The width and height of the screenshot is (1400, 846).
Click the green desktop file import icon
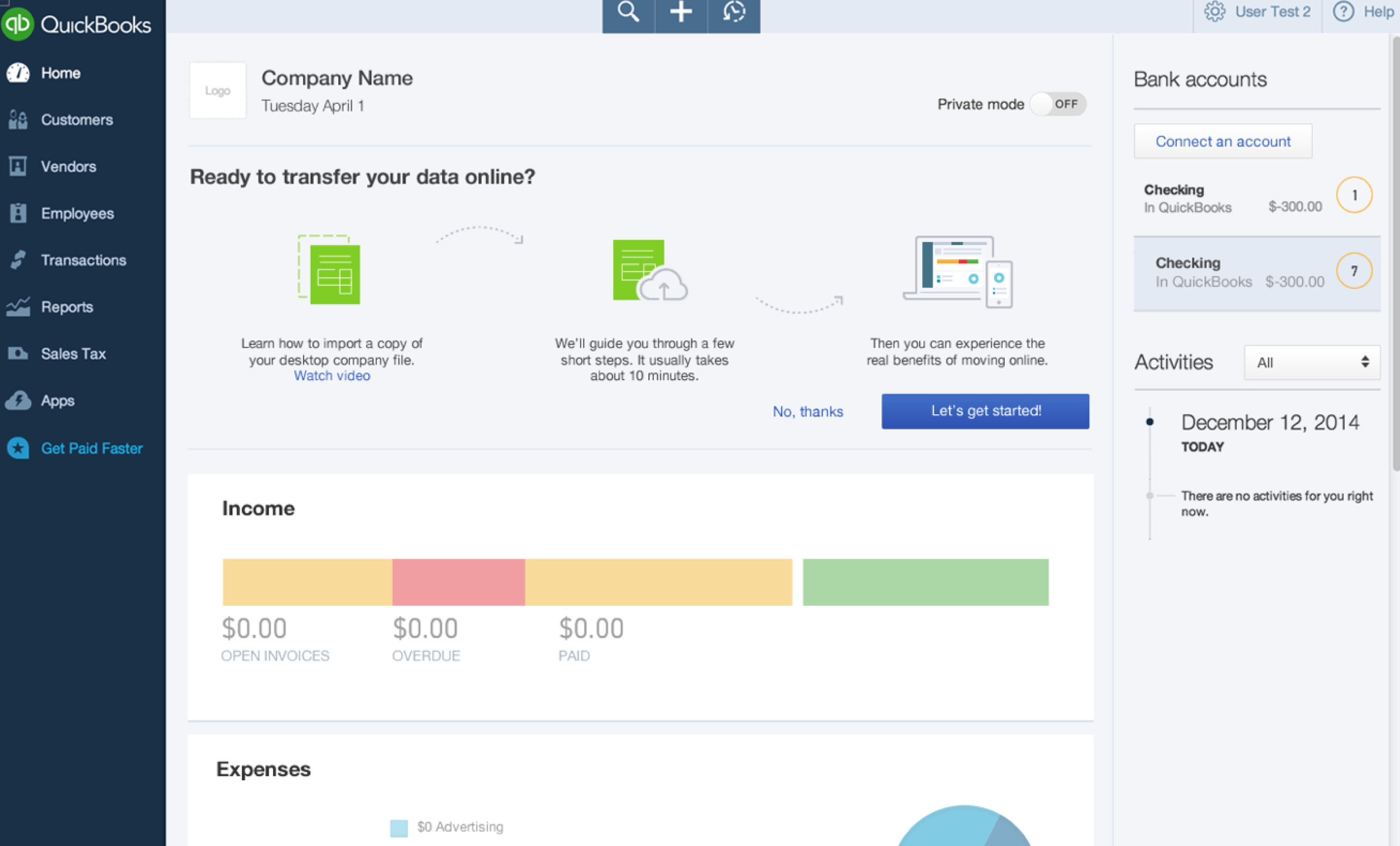point(329,270)
